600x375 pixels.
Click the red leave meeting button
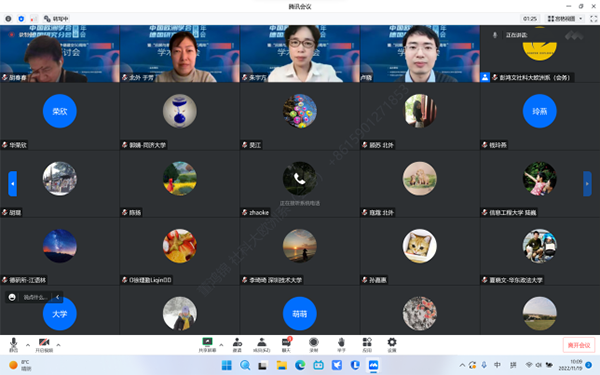click(579, 345)
